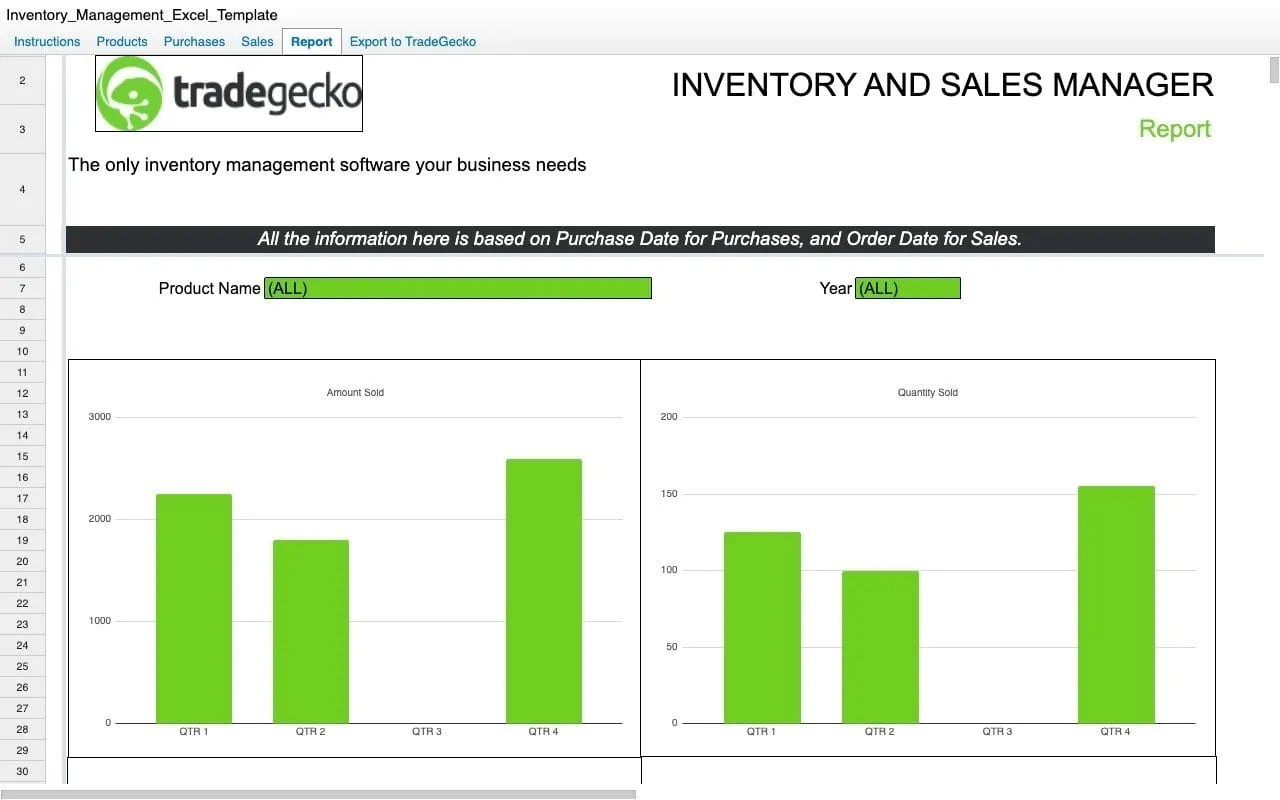Click the black information banner text
1280x800 pixels.
[x=640, y=239]
